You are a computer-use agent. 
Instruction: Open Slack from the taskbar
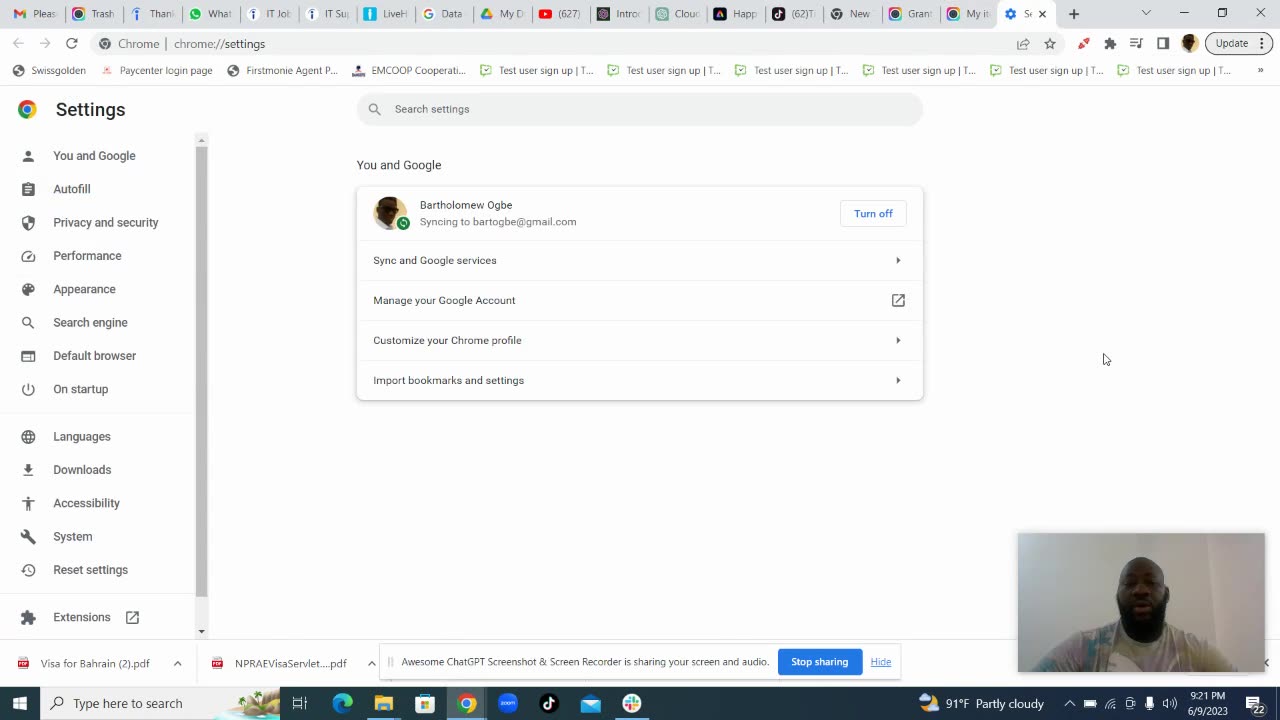tap(632, 703)
